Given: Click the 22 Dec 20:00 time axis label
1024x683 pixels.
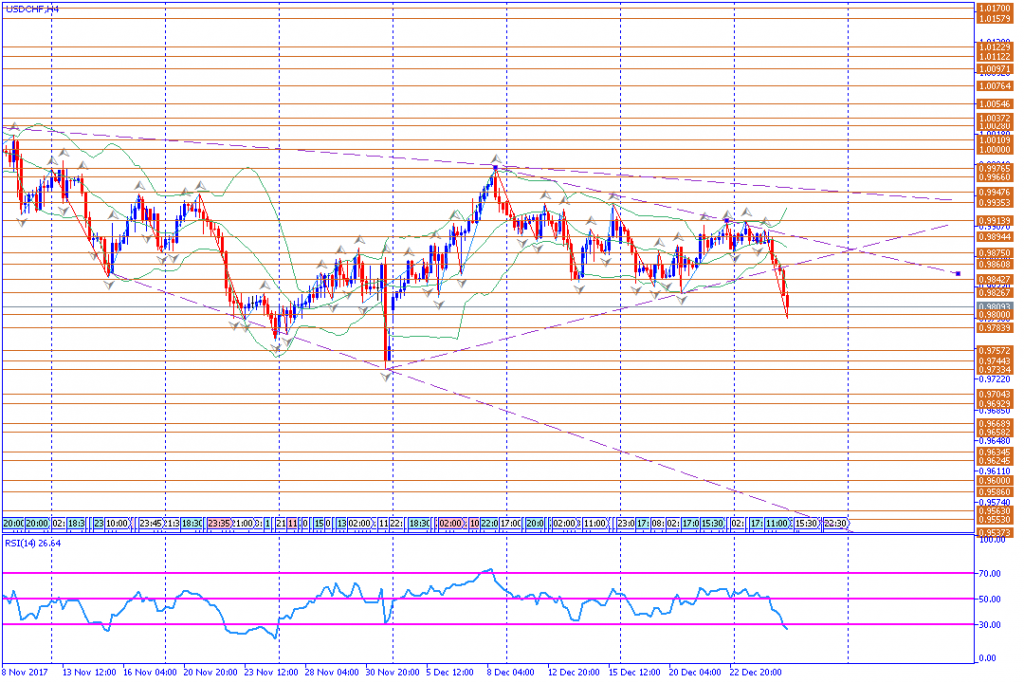Looking at the screenshot, I should pyautogui.click(x=755, y=673).
